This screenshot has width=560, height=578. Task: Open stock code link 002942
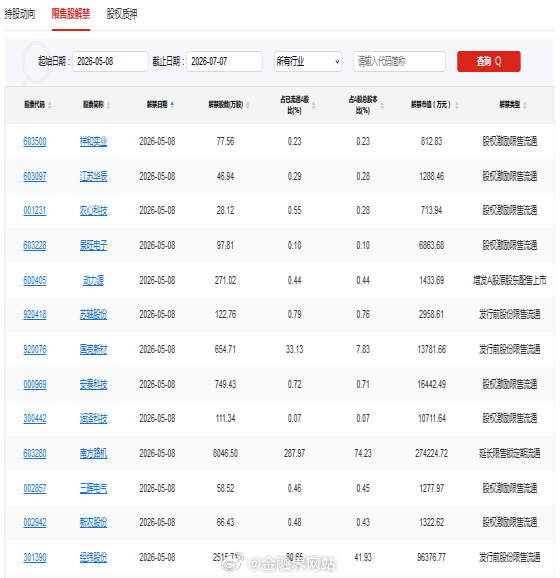35,522
